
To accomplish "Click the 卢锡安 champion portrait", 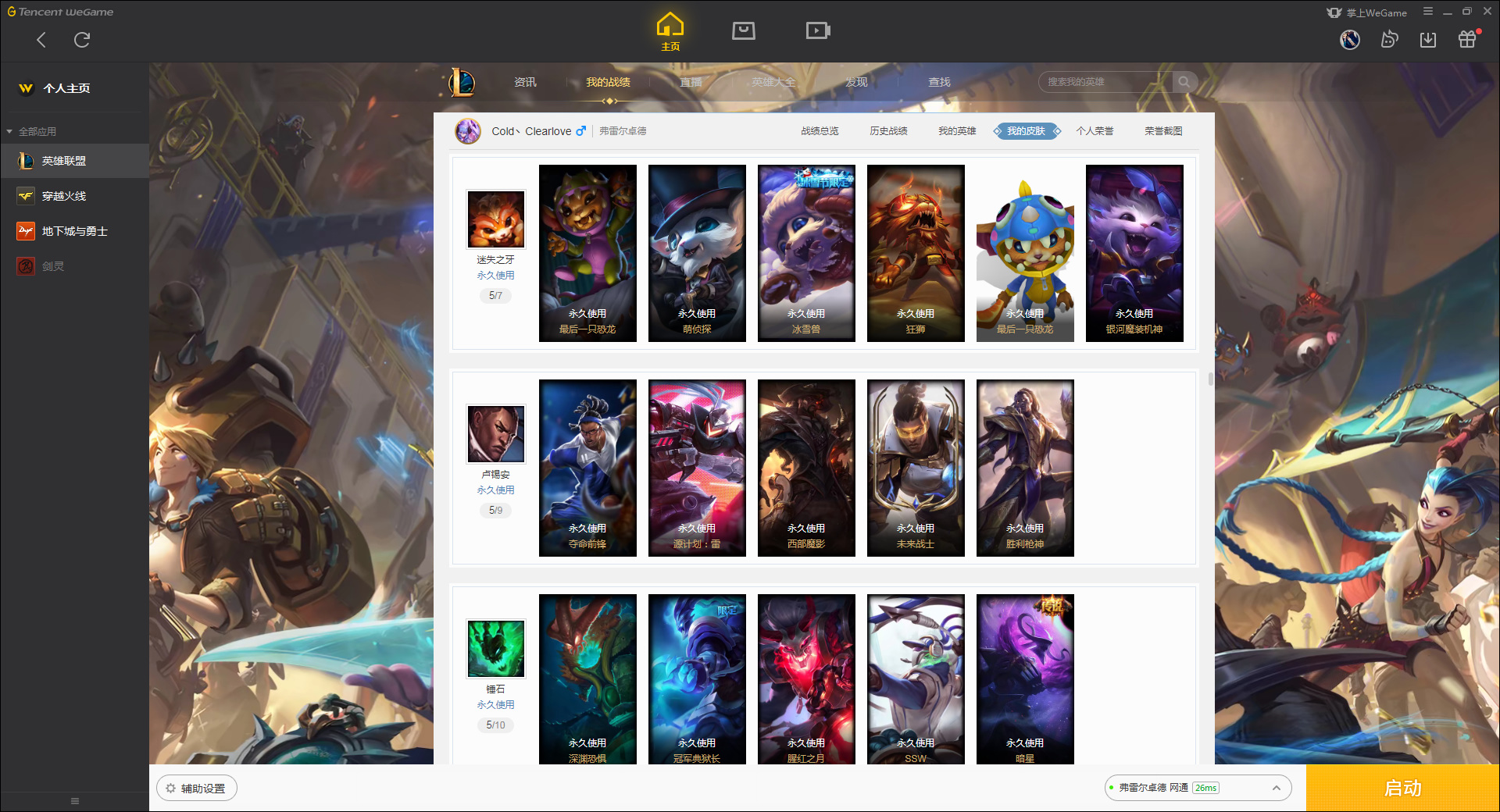I will point(496,433).
